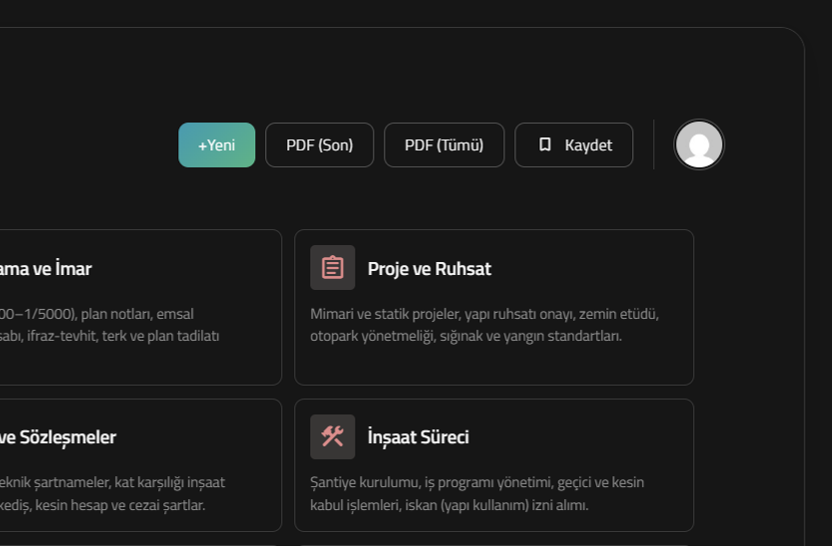Select the Proje ve Ruhsat description text
Viewport: 832px width, 546px height.
click(484, 325)
